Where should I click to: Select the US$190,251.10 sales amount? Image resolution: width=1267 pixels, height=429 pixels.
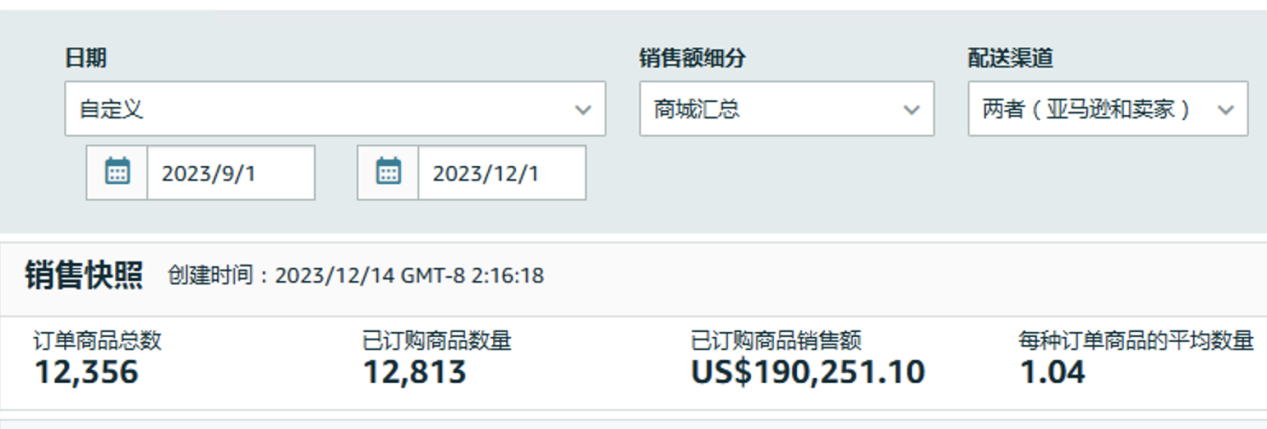point(808,372)
